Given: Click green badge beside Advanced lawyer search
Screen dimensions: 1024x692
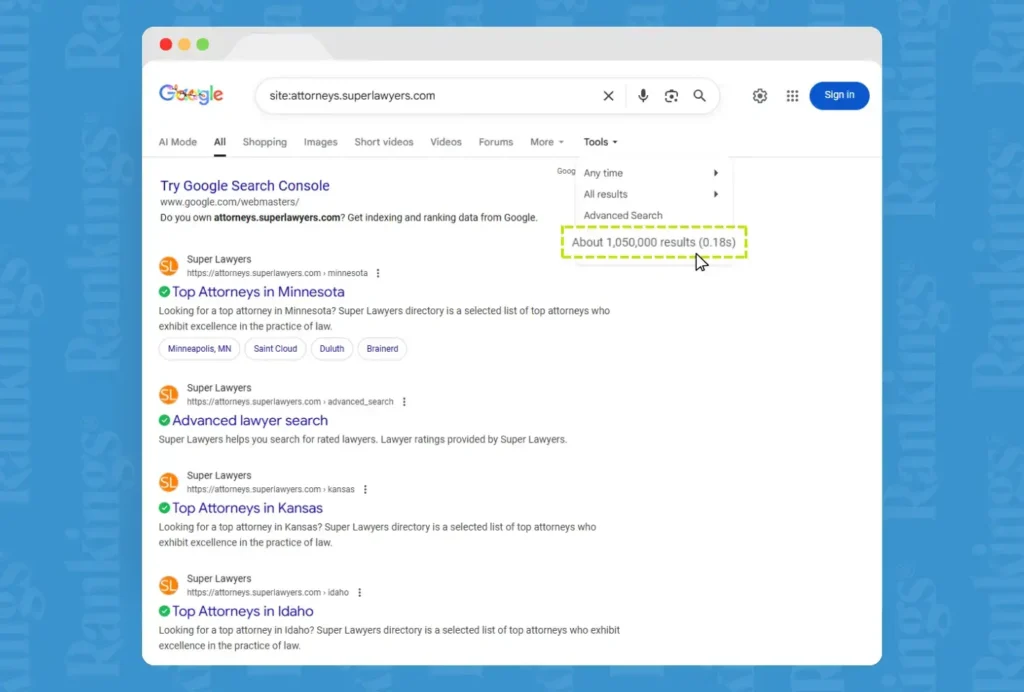Looking at the screenshot, I should coord(164,420).
